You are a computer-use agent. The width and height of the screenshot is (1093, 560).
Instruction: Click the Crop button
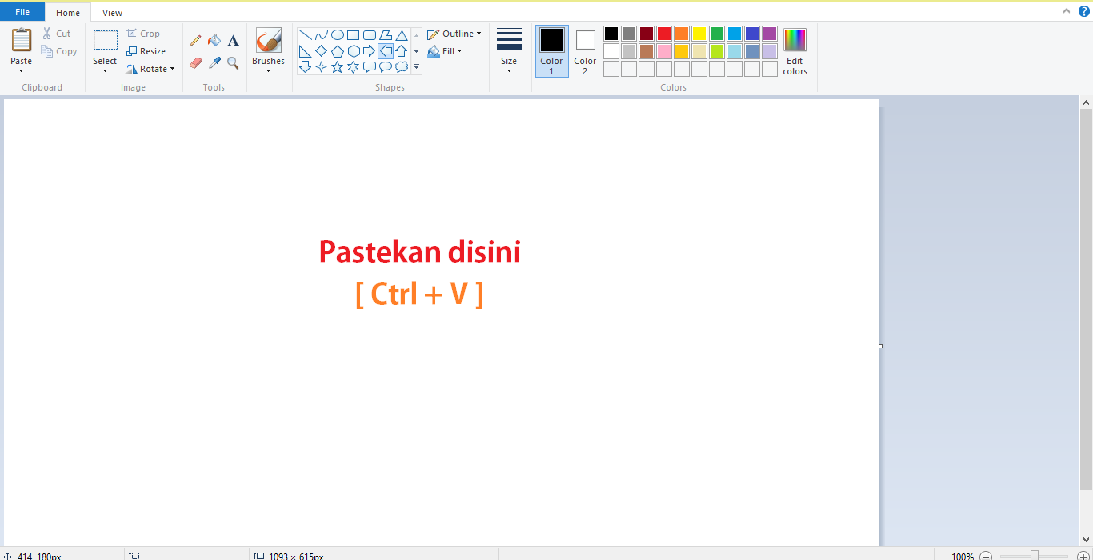(143, 33)
